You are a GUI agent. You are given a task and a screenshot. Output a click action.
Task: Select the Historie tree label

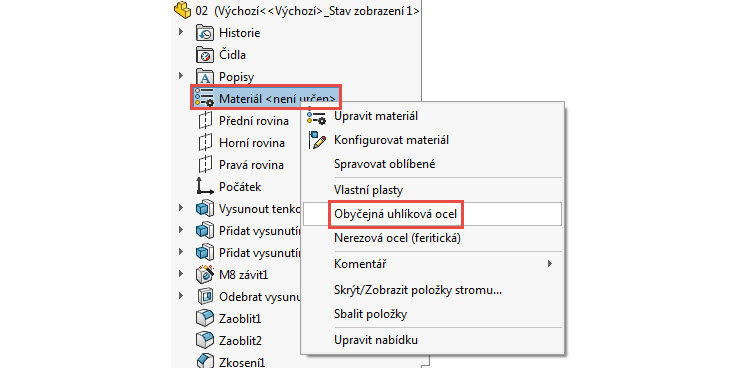[x=240, y=33]
